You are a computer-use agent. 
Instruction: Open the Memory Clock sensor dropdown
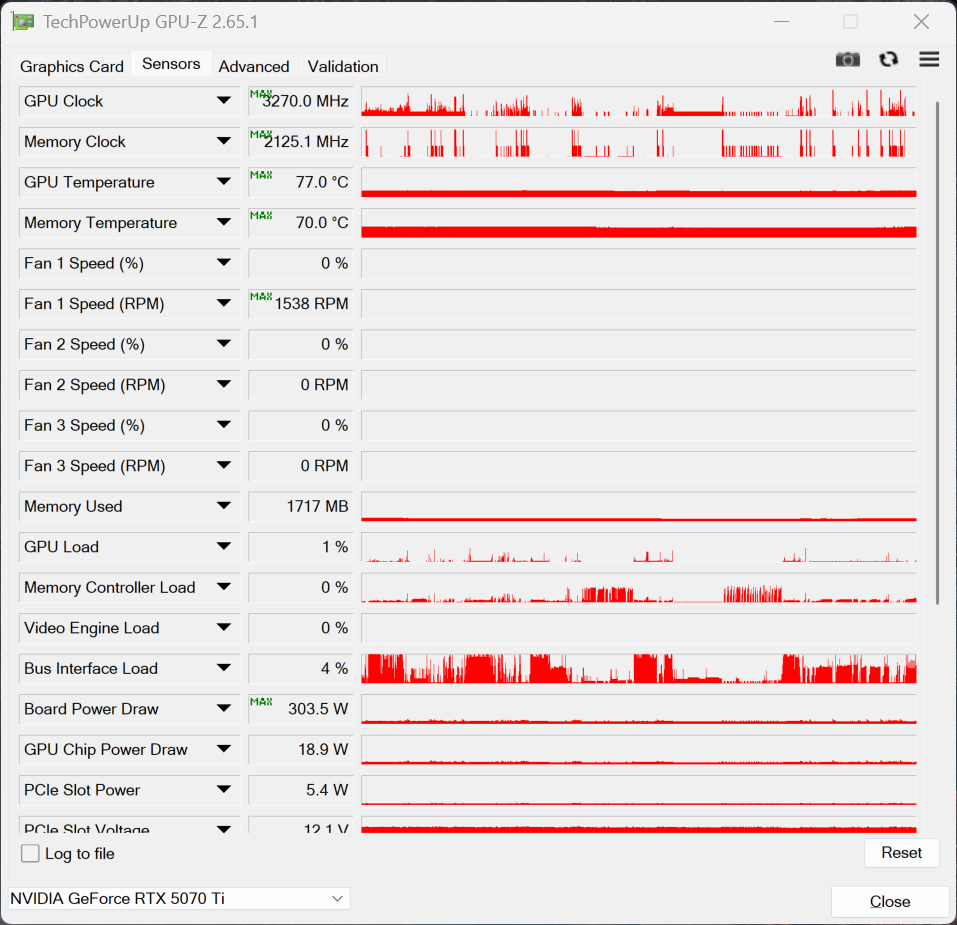pos(224,142)
